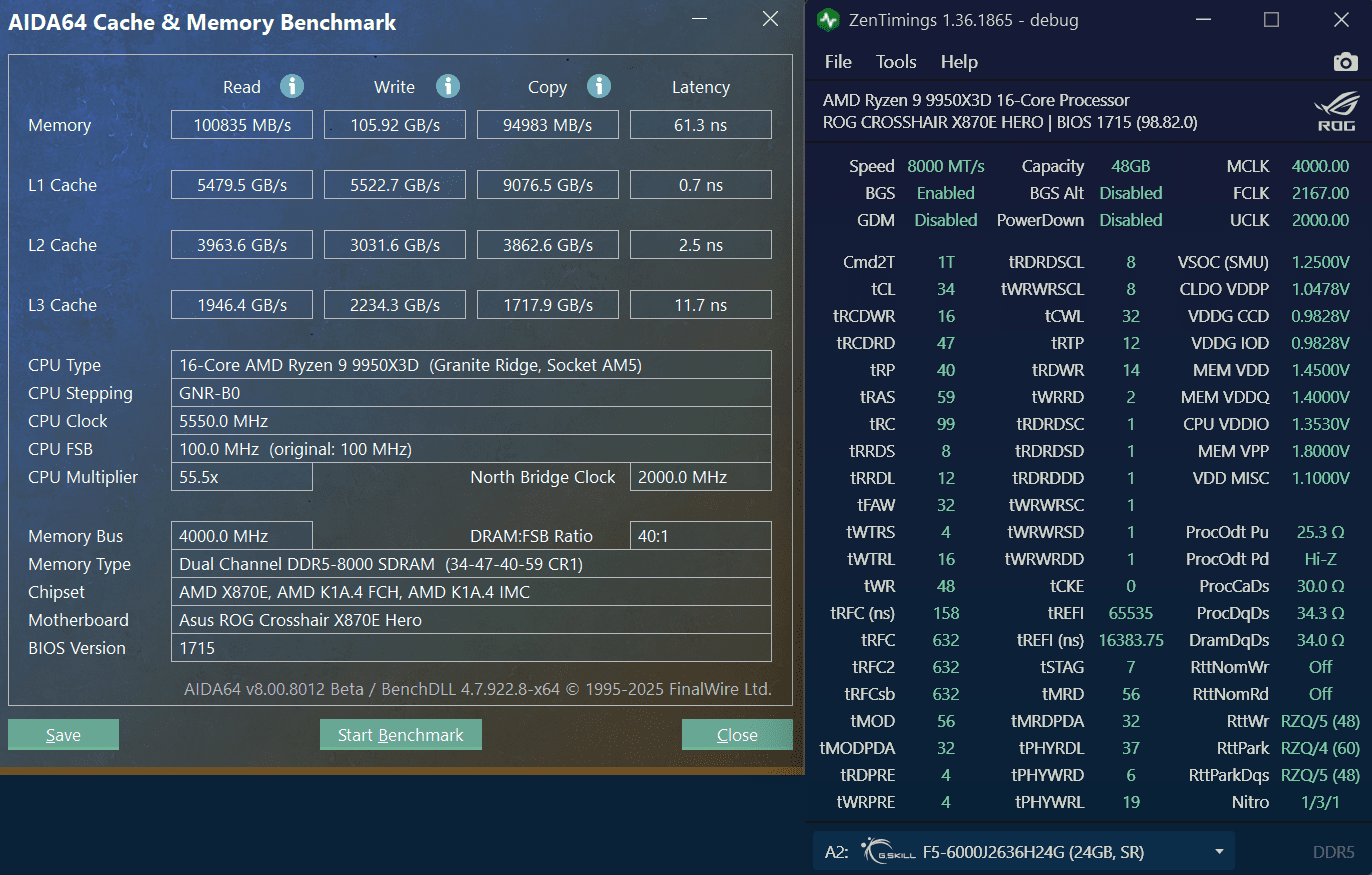Click DRAM:FSB Ratio value 40:1

click(x=700, y=536)
